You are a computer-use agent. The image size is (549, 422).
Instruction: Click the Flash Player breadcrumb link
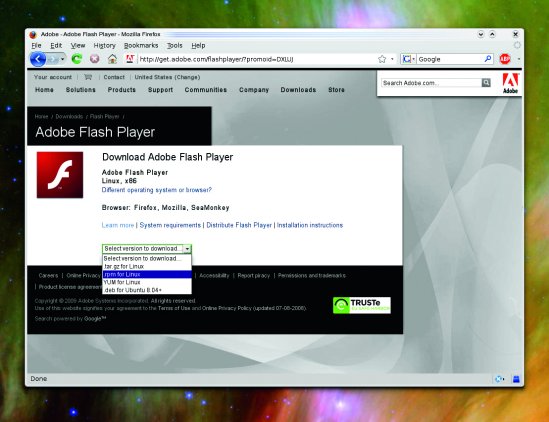click(x=104, y=116)
